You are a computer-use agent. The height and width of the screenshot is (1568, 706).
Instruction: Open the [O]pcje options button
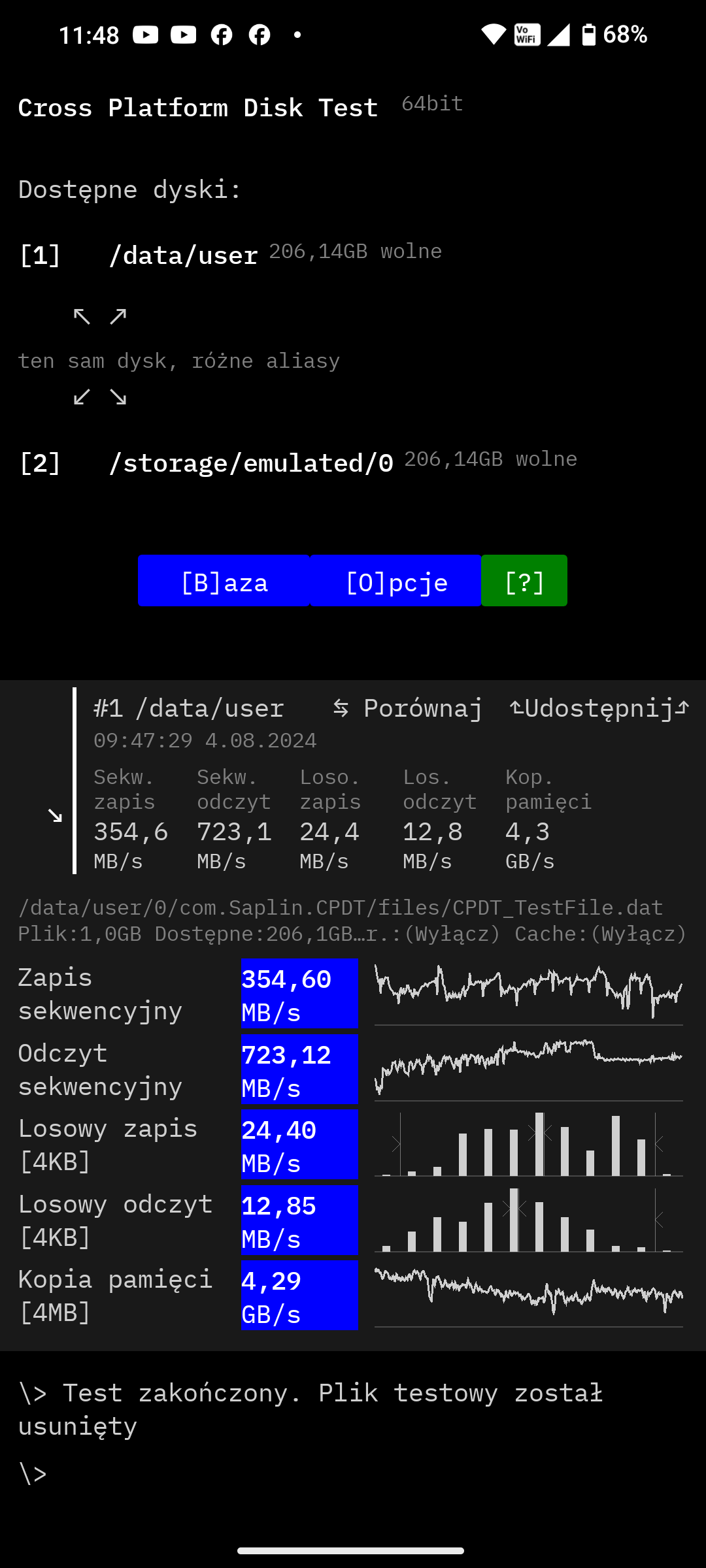click(395, 581)
